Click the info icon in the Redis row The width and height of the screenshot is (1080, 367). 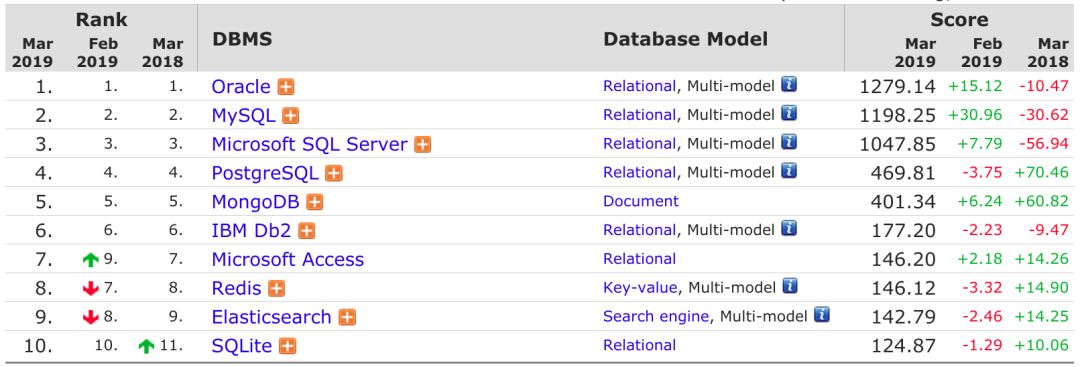(x=789, y=286)
